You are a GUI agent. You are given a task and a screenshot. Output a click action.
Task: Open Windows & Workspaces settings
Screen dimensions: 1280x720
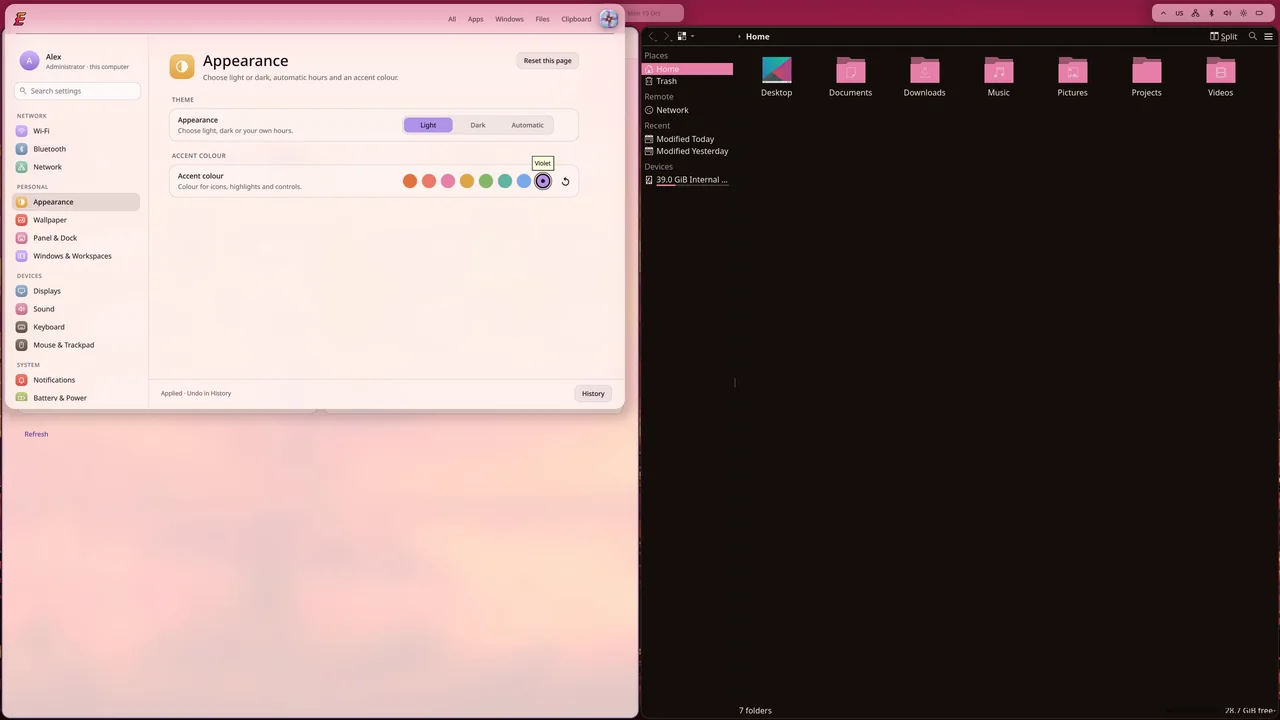click(x=76, y=256)
